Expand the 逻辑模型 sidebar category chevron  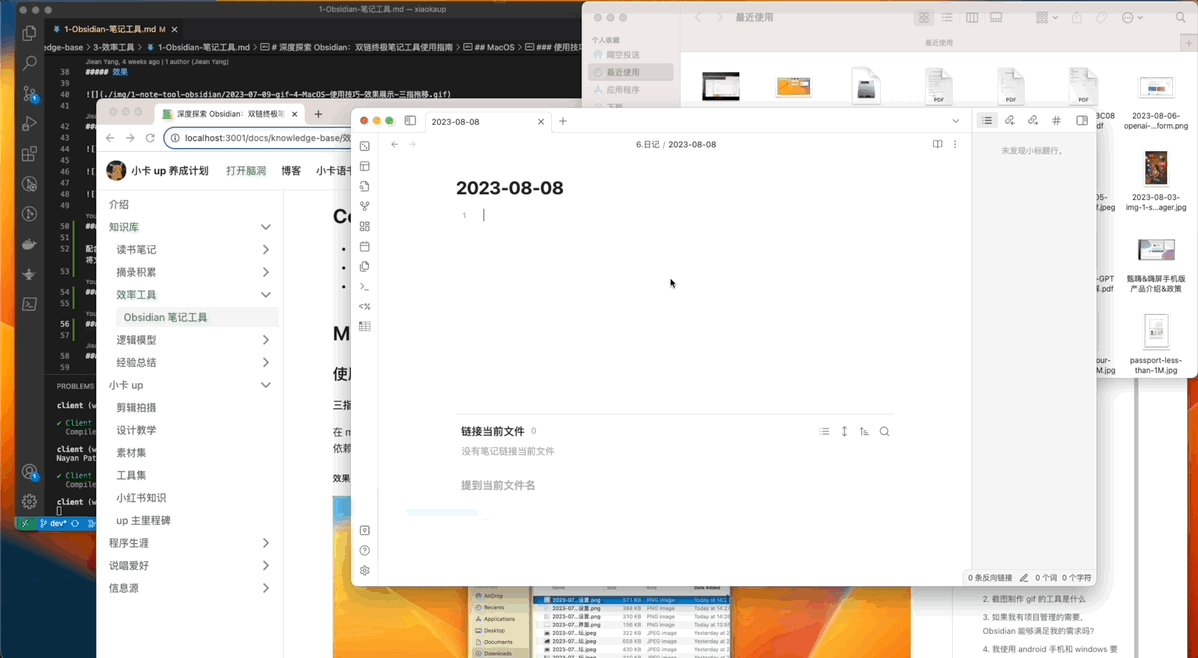point(266,340)
